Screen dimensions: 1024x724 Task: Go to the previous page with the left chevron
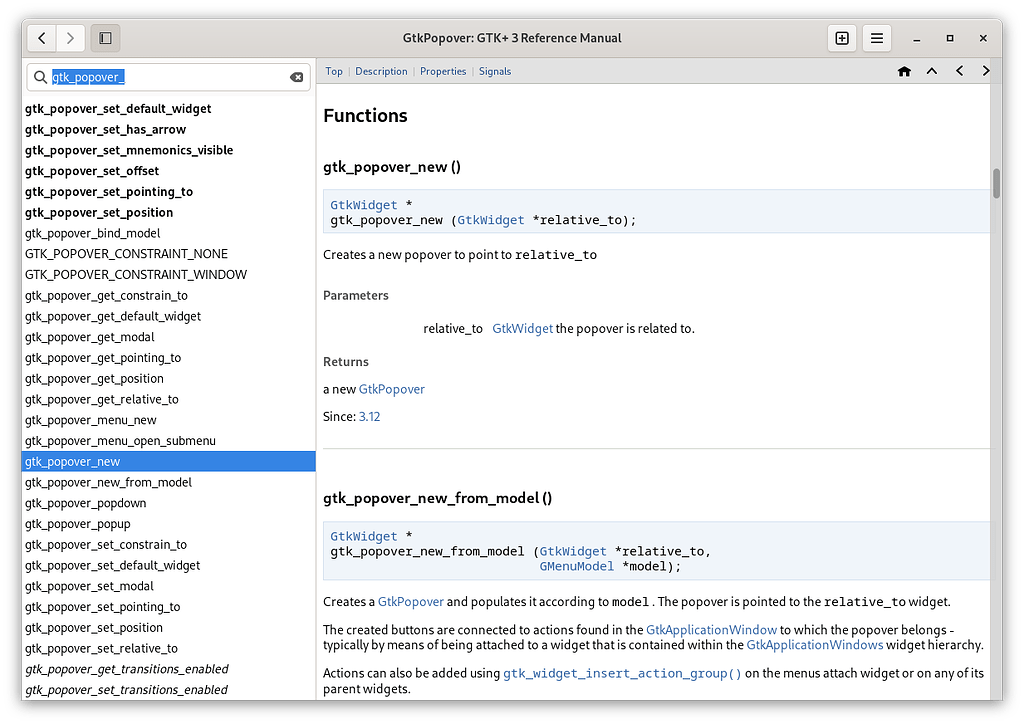coord(959,71)
